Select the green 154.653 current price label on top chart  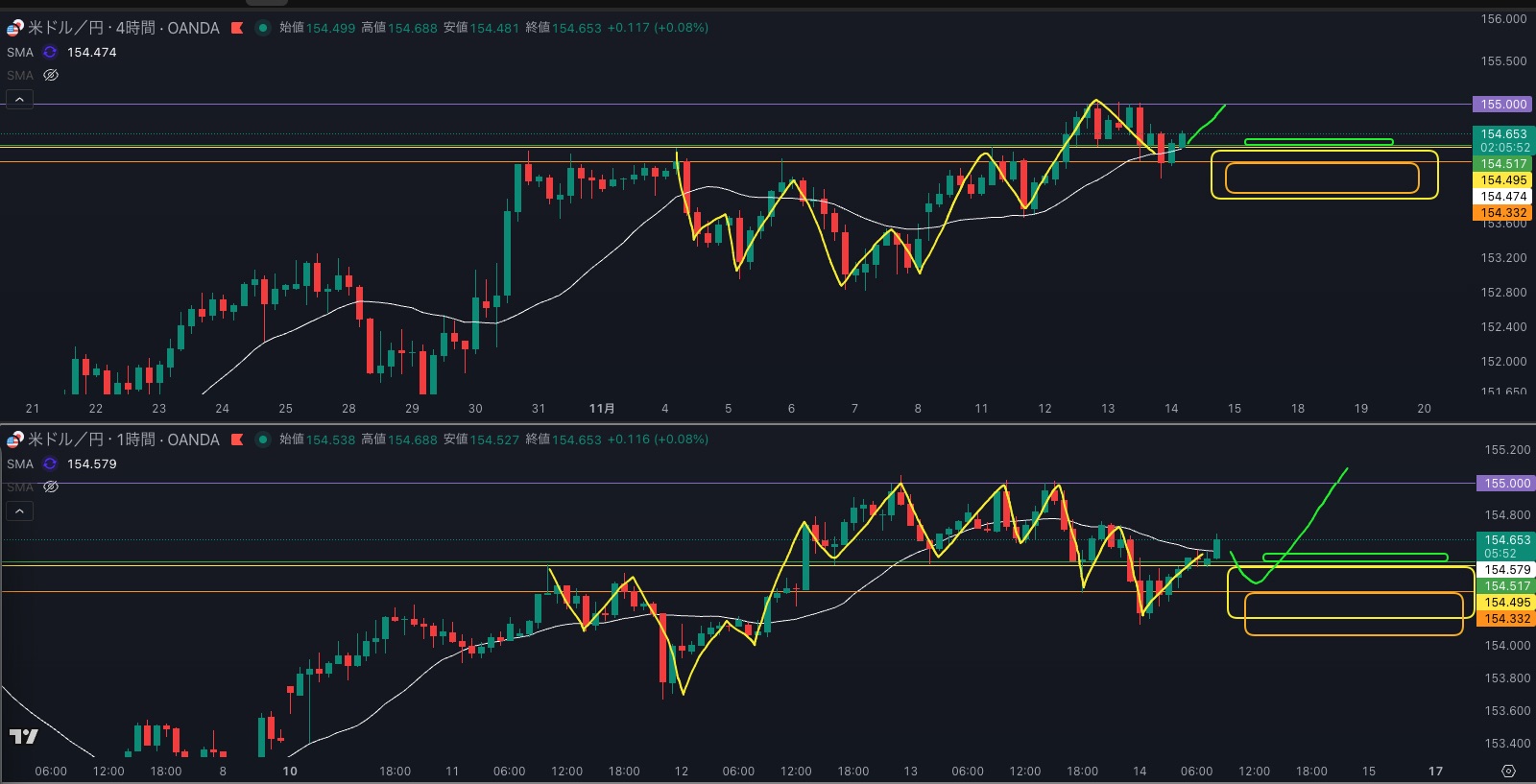point(1502,134)
